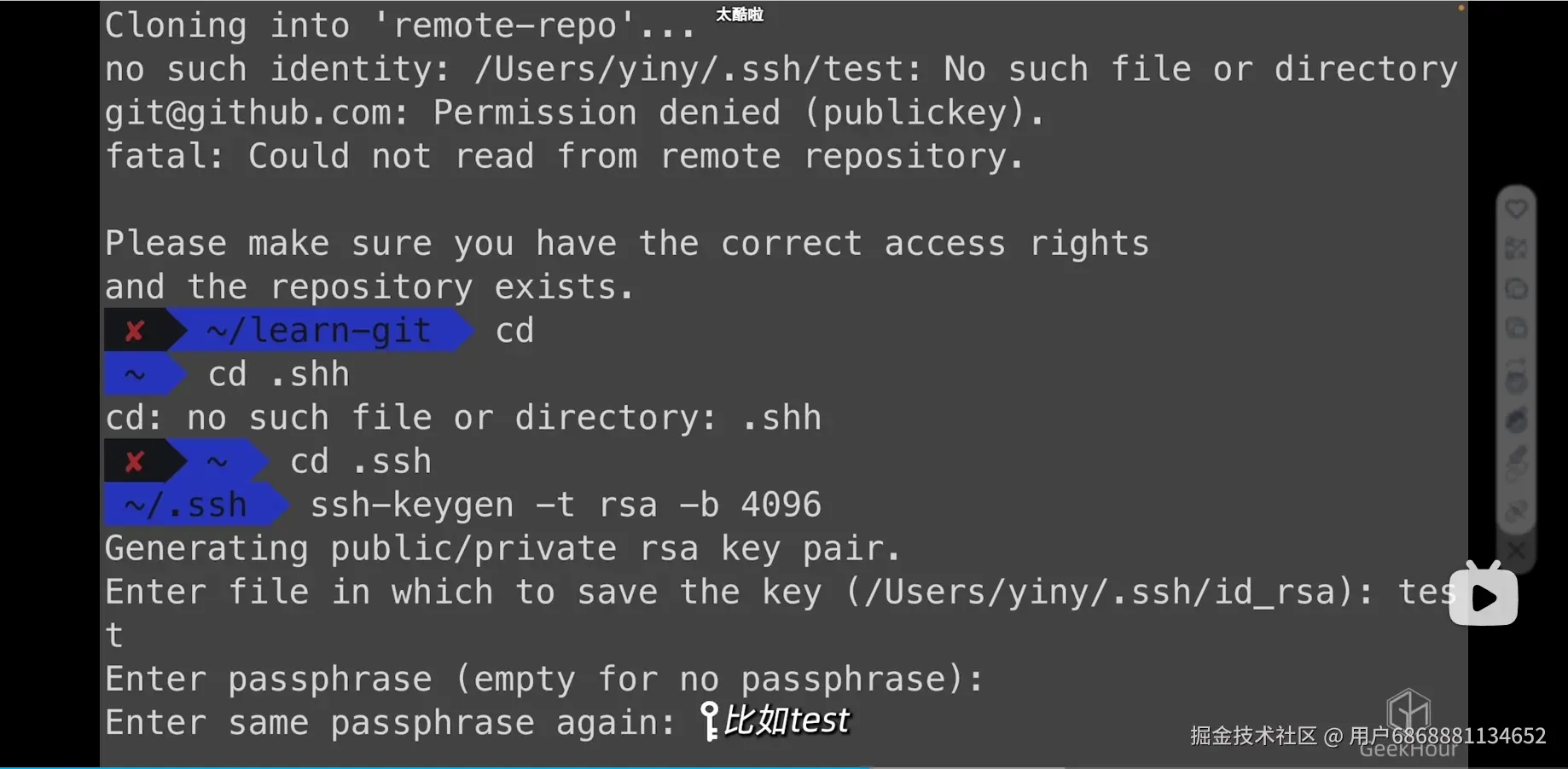Screen dimensions: 1568x769
Task: Click the juejin community user watermark
Action: point(1368,736)
